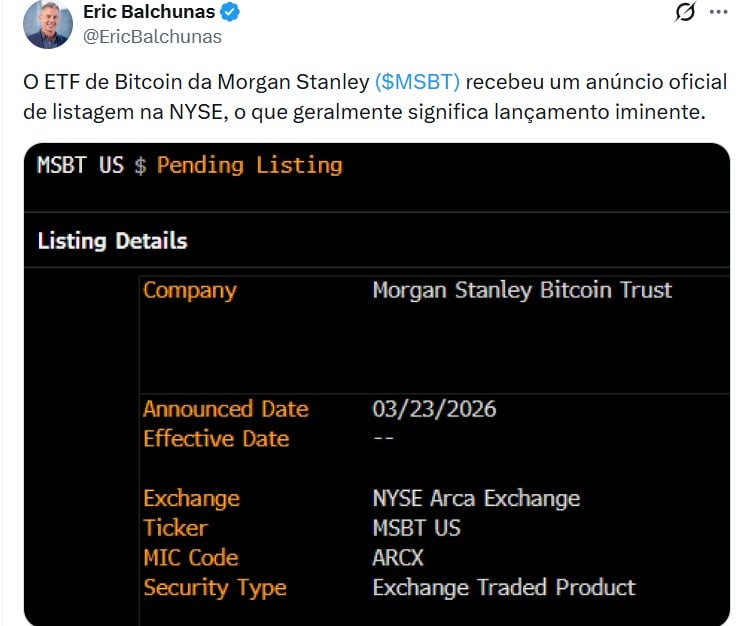Visit the @EricBalchunas handle link
Image resolution: width=747 pixels, height=626 pixels.
tap(153, 37)
